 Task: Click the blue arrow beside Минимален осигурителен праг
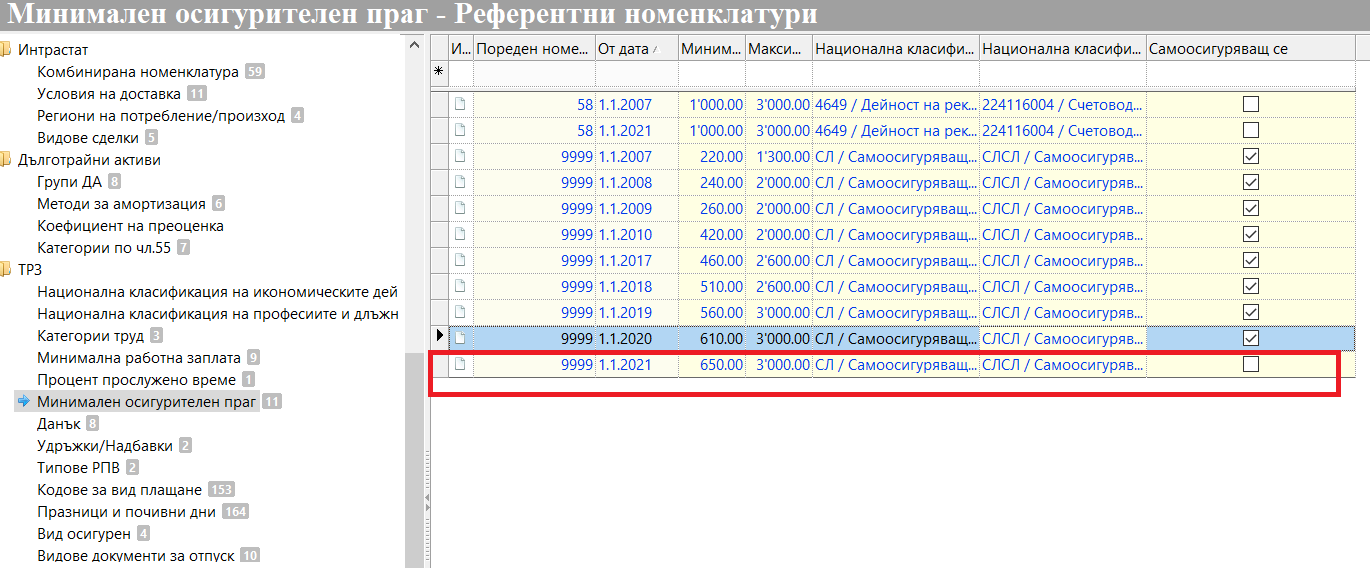point(23,402)
